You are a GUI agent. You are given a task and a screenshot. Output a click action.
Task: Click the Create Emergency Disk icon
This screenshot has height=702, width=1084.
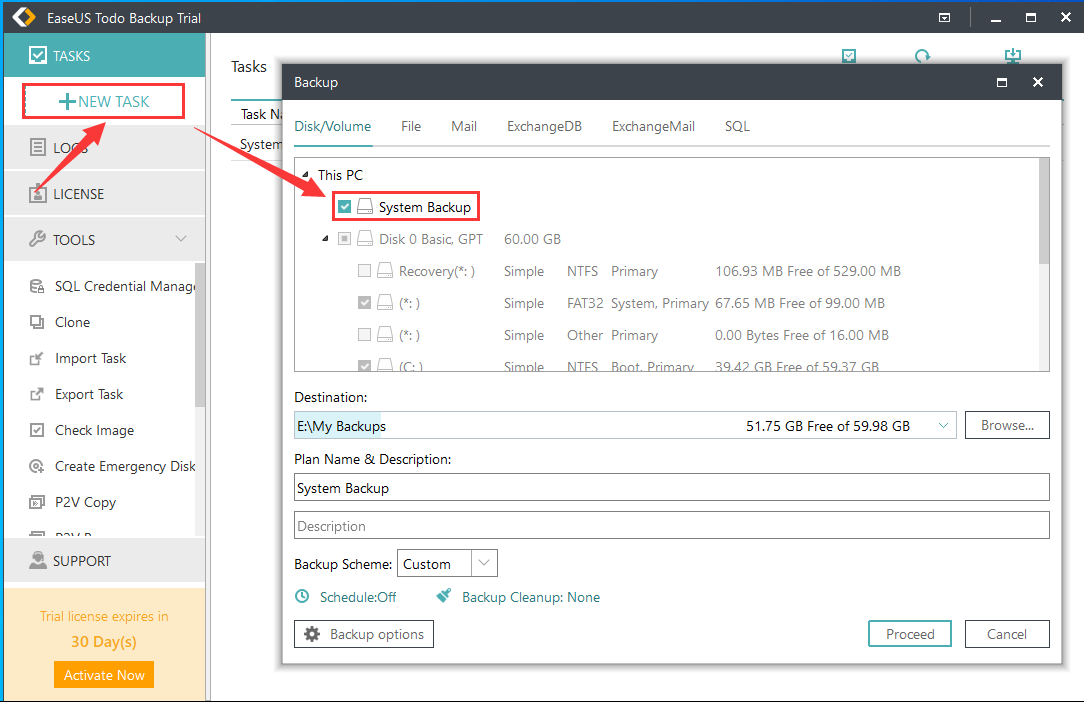point(37,466)
